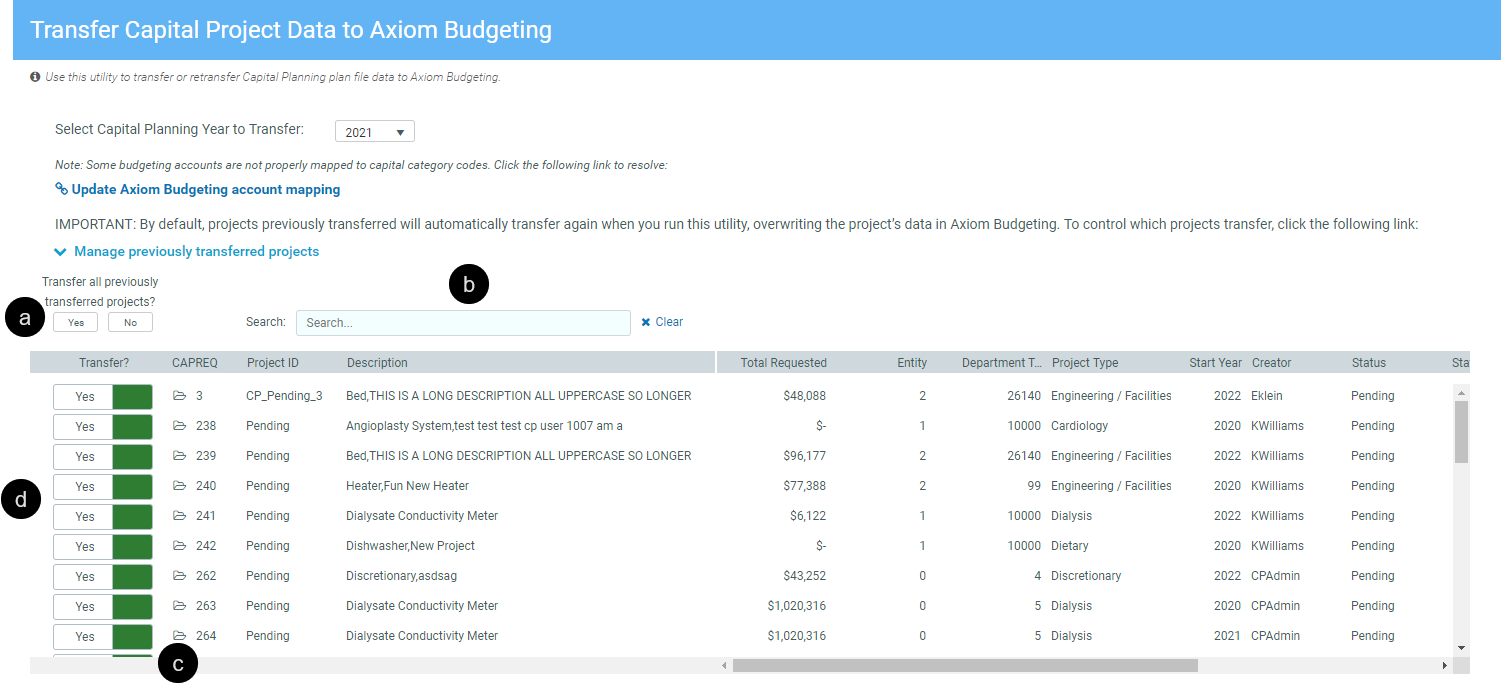
Task: Sort by the Status column header
Action: point(1368,363)
